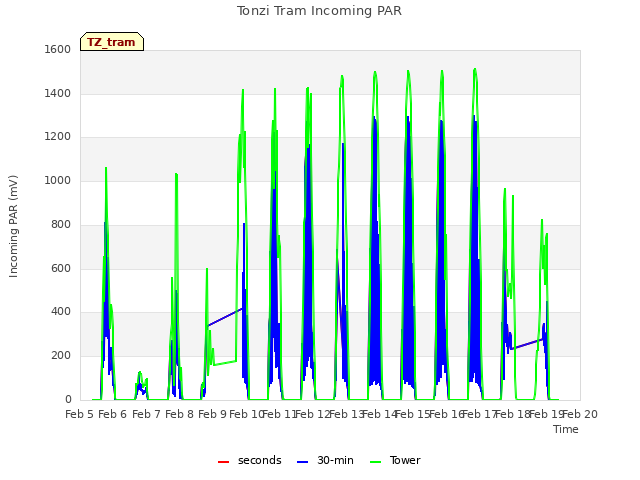Click the Feb 6 x-axis date label

[113, 414]
